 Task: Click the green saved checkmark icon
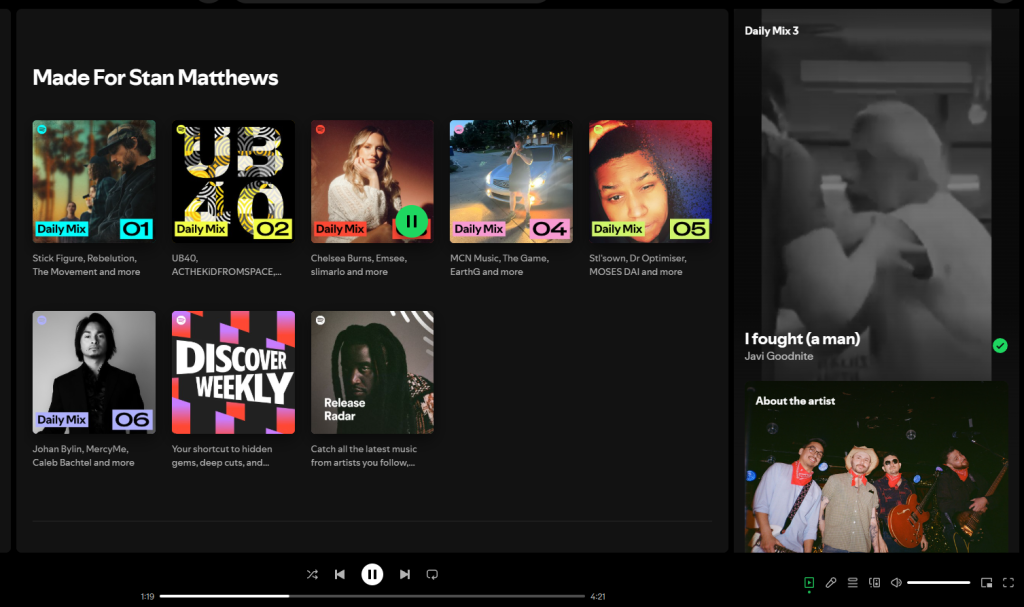pos(1000,346)
